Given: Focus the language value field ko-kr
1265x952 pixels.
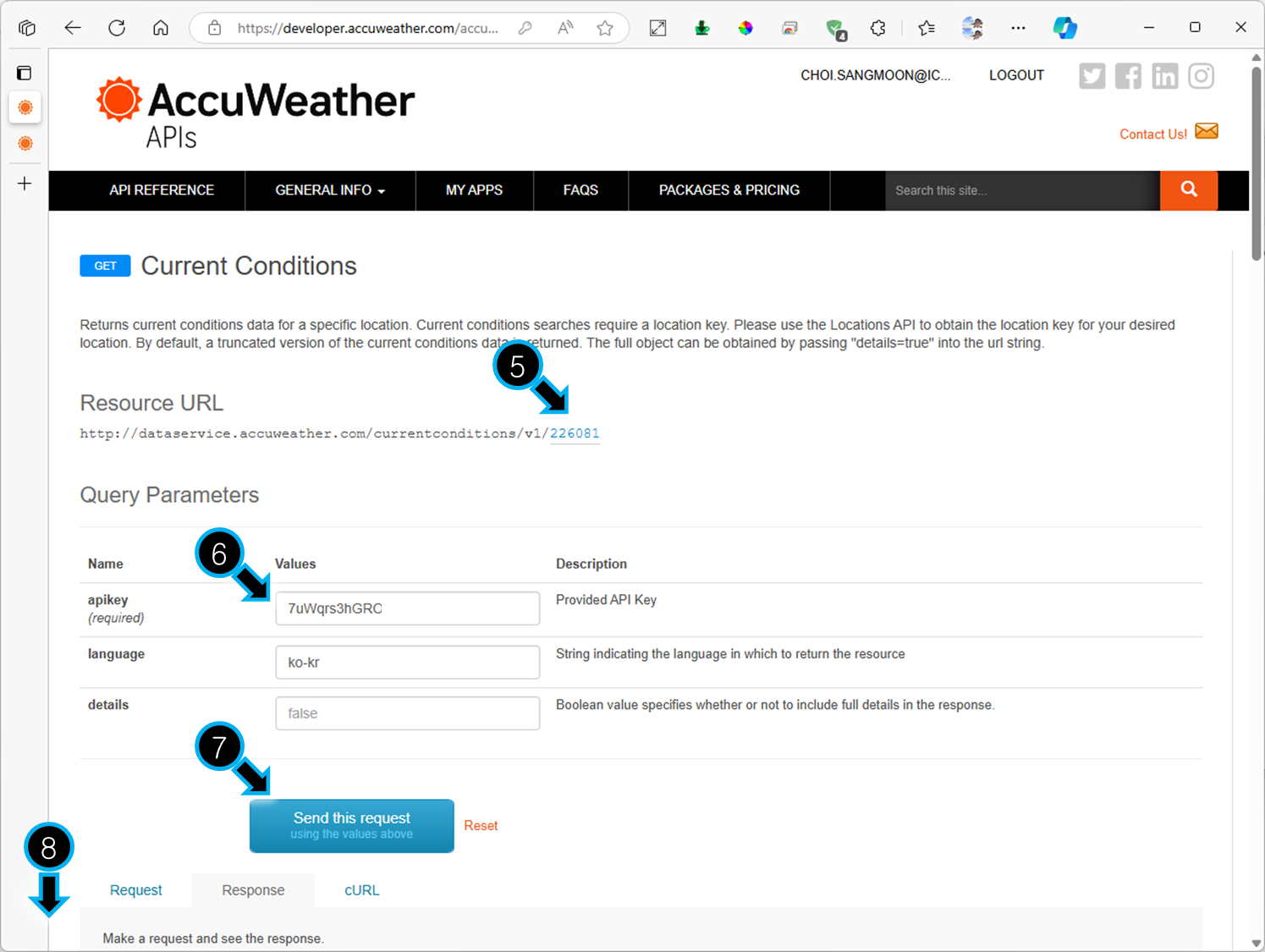Looking at the screenshot, I should pyautogui.click(x=408, y=663).
